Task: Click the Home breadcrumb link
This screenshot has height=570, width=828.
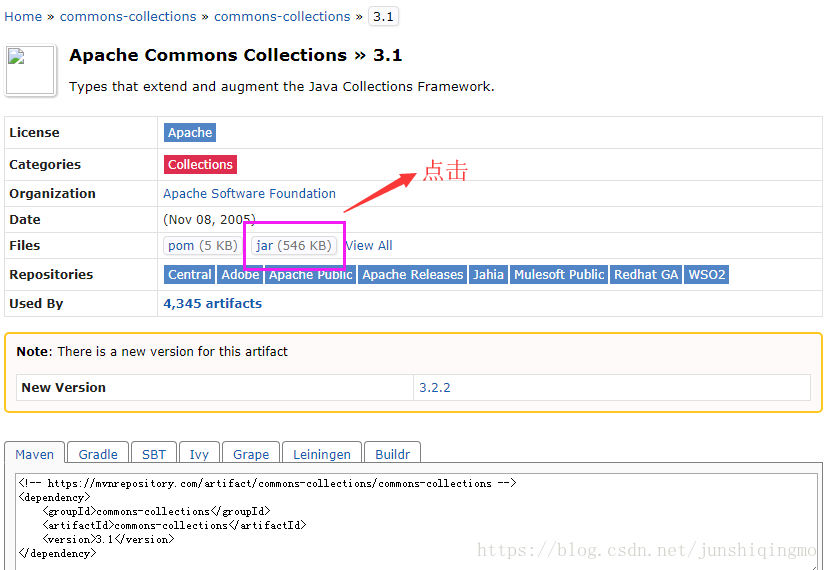Action: (23, 16)
